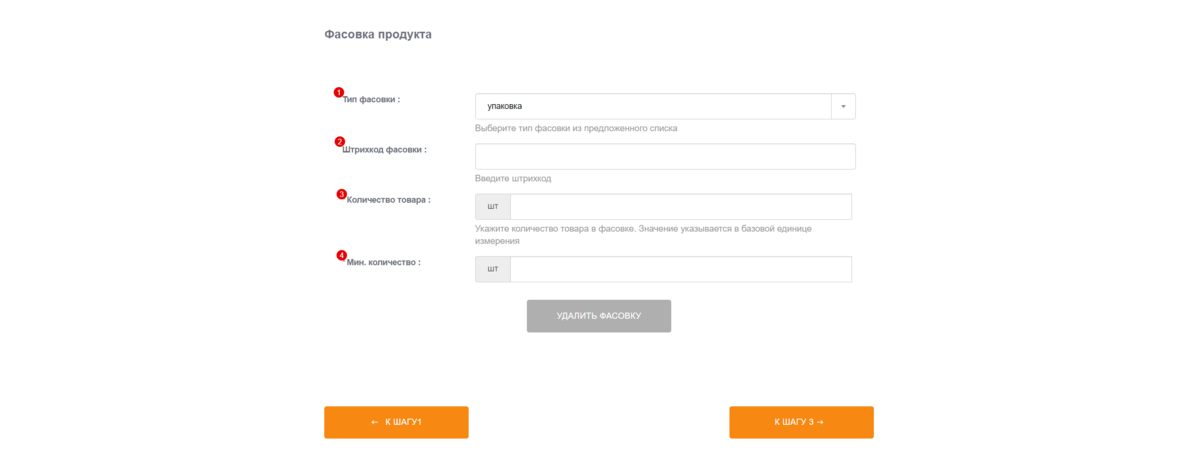Click the шт unit addon of Мин. количество

pos(493,269)
